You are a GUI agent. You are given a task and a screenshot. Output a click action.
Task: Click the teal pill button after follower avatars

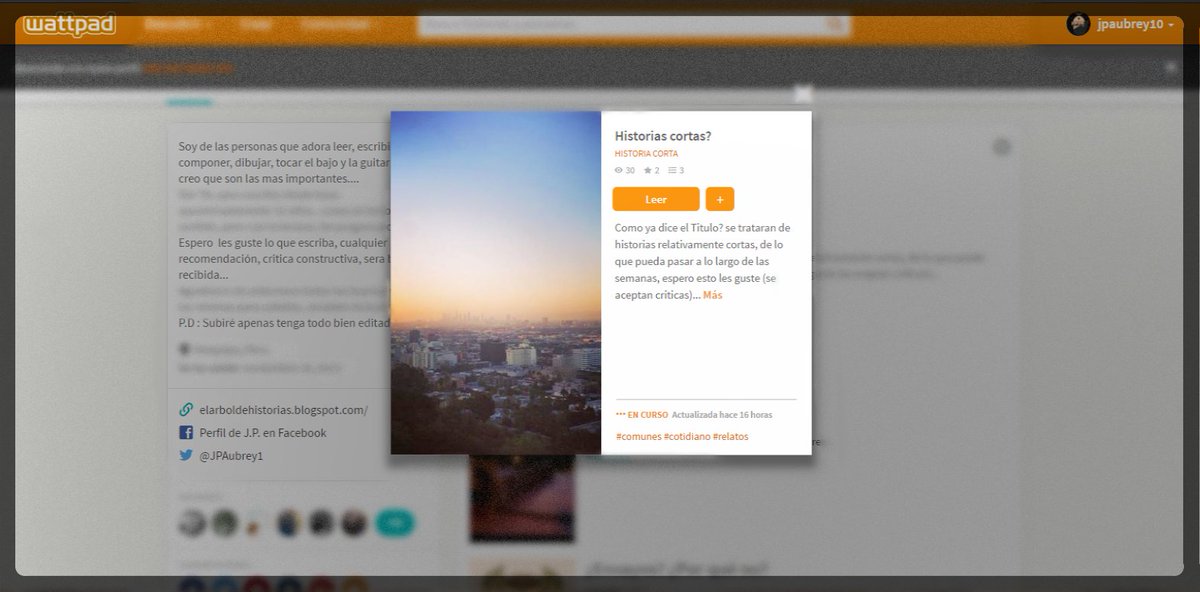tap(394, 521)
